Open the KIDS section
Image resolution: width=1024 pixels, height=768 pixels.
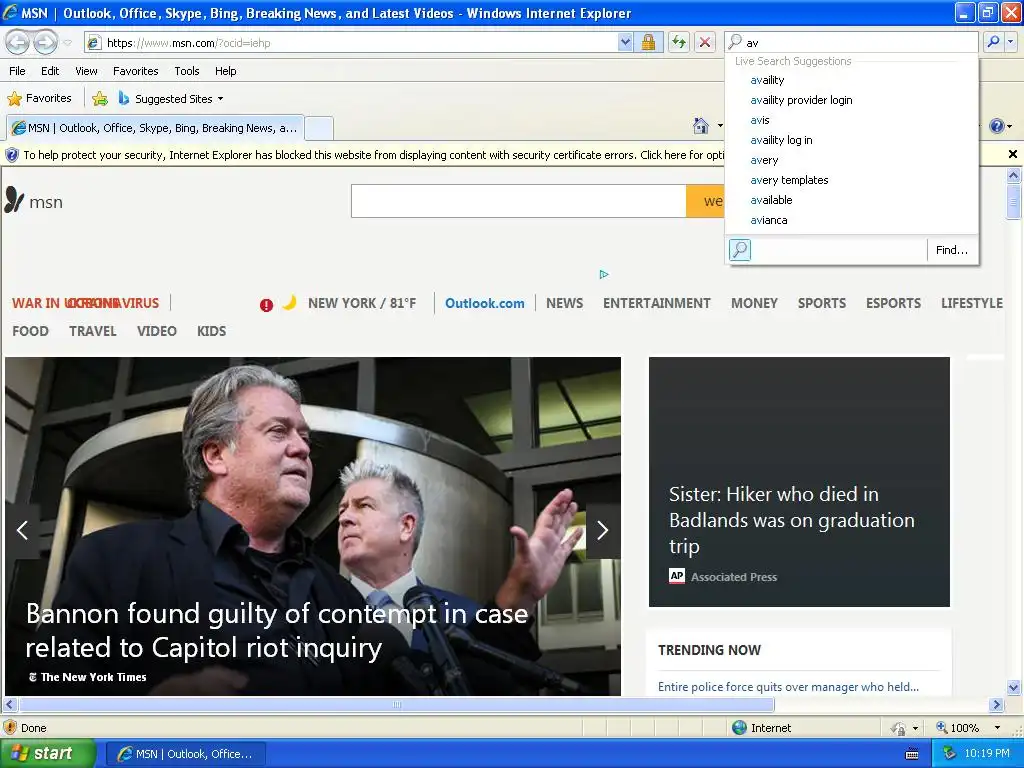(212, 331)
